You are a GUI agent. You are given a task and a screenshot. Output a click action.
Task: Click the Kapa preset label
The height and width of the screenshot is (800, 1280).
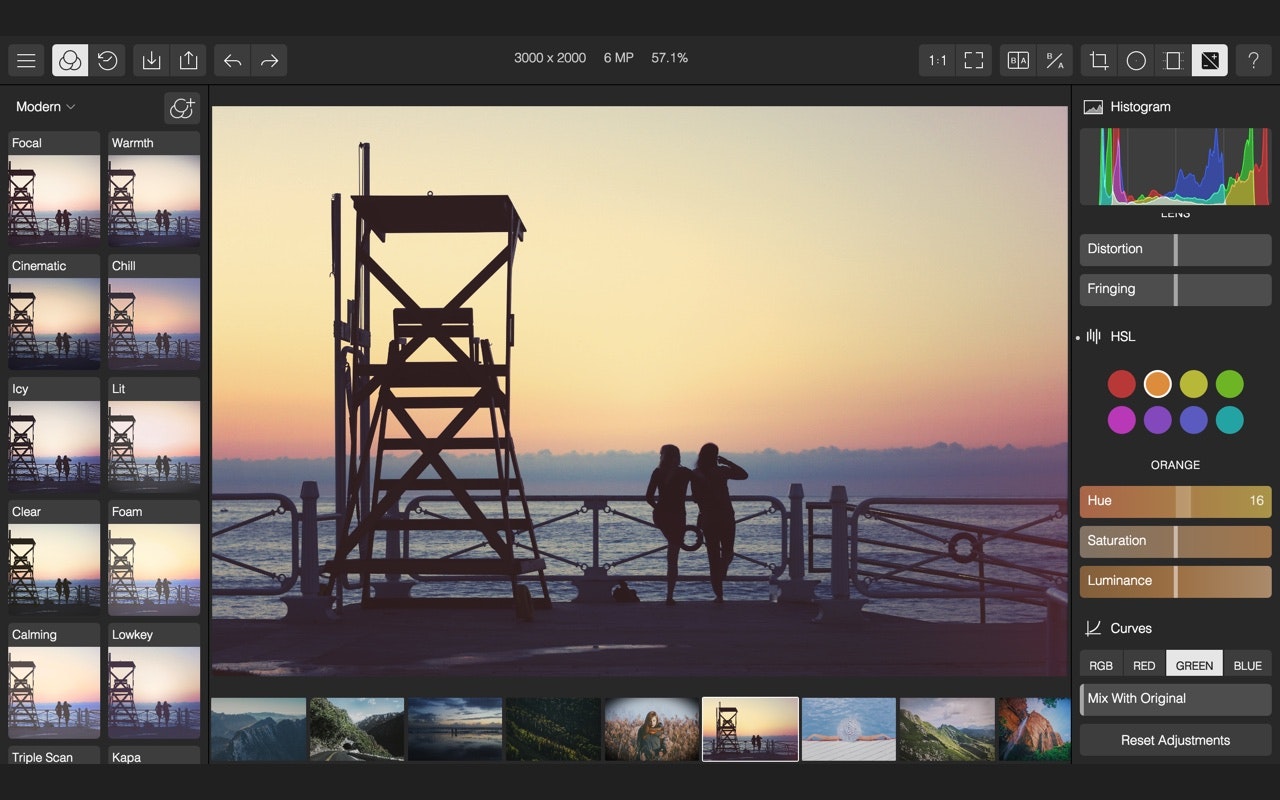126,757
